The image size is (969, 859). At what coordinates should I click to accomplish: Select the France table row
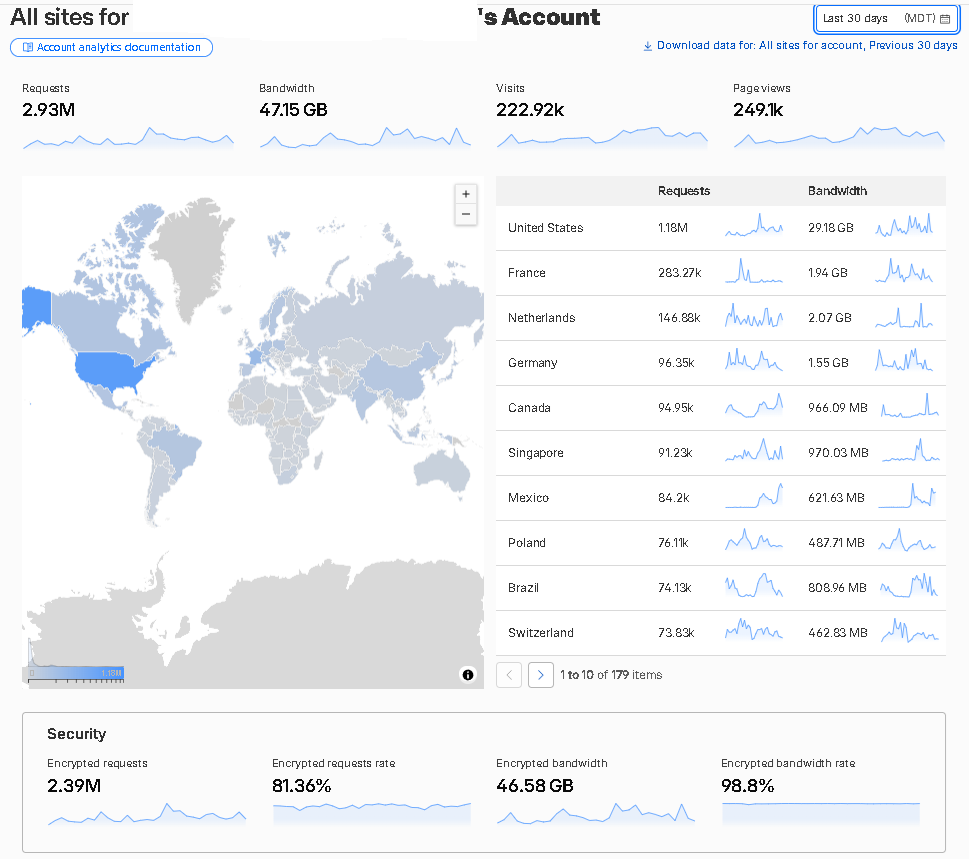click(x=721, y=273)
